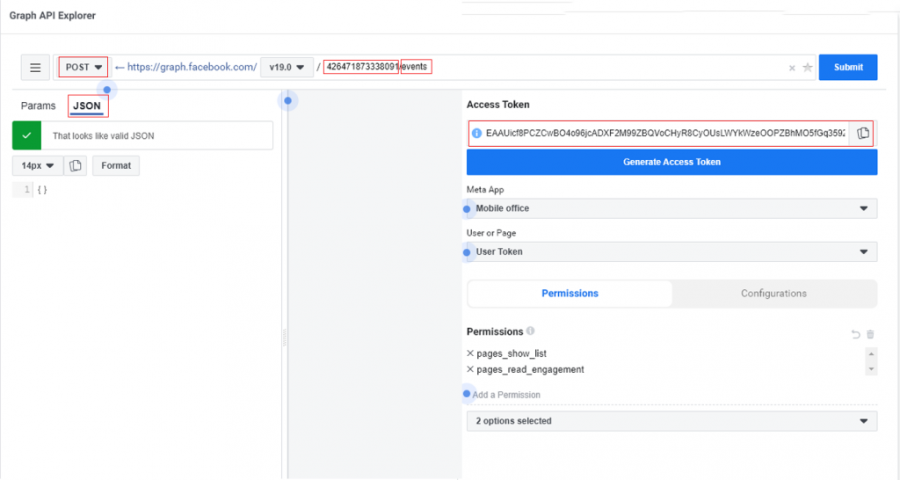Click the Graph API Explorer title
The image size is (900, 480).
[x=52, y=16]
